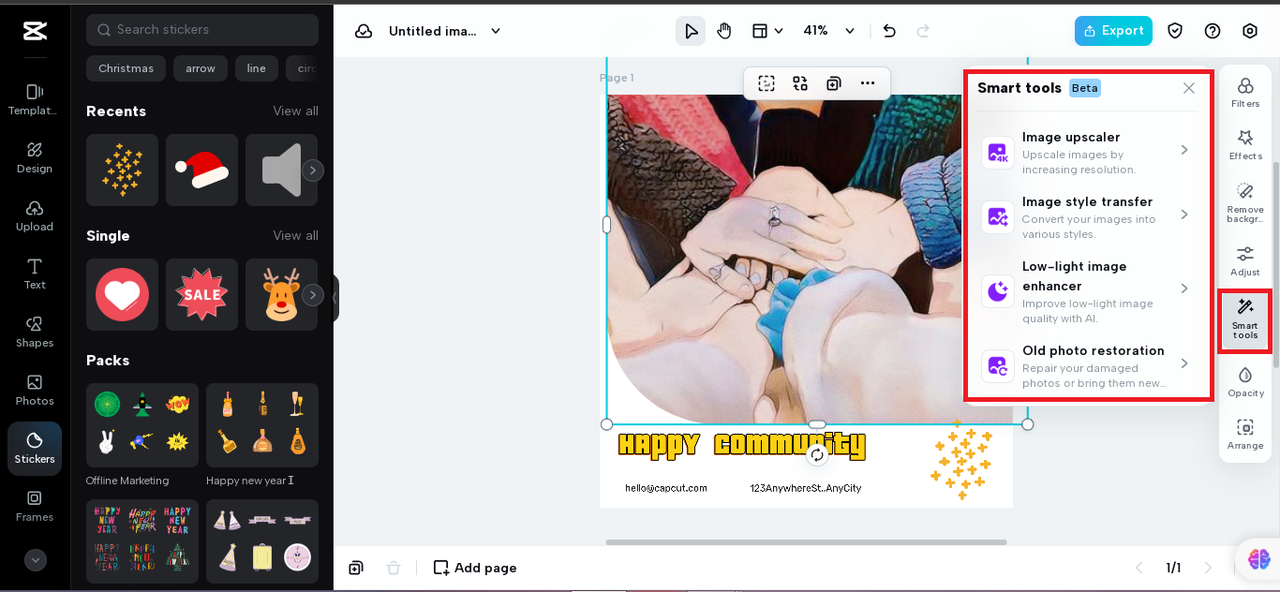Select the Stickers sidebar panel
This screenshot has width=1280, height=592.
(35, 448)
